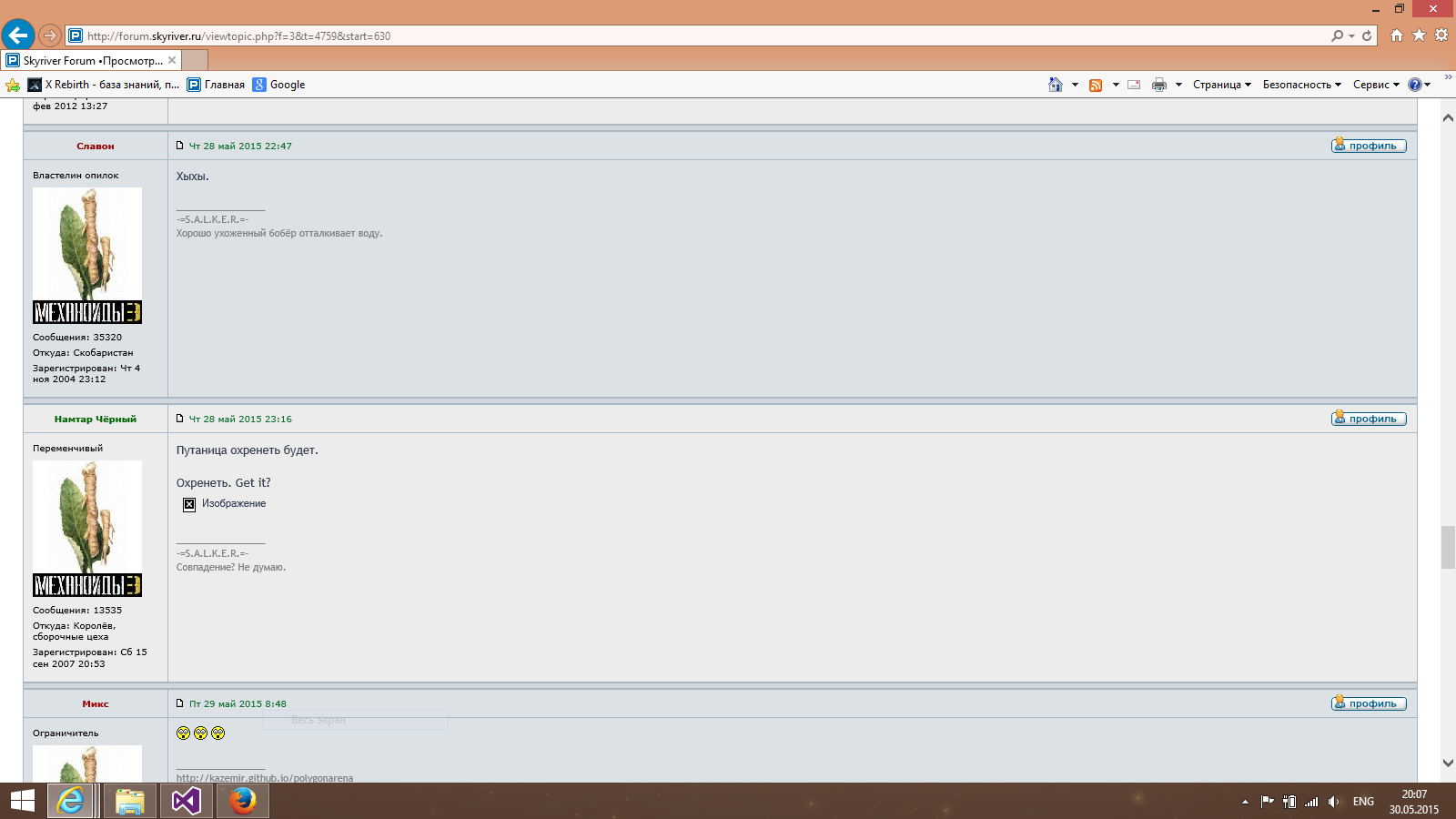Expand address bar autocomplete dropdown arrow
This screenshot has width=1456, height=819.
click(1352, 35)
